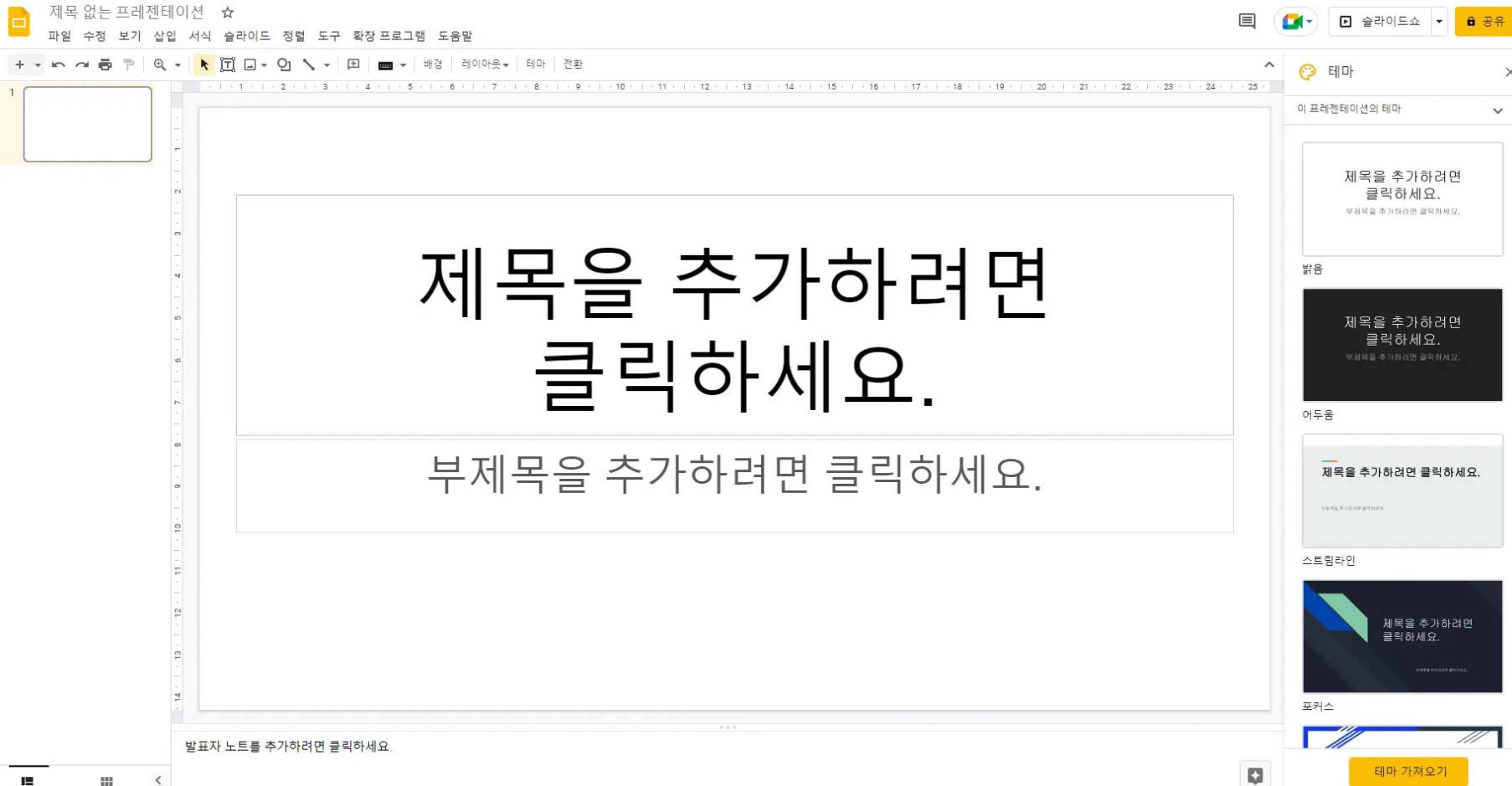Screen dimensions: 1512x786
Task: Open input tools dropdown arrow
Action: pyautogui.click(x=403, y=64)
